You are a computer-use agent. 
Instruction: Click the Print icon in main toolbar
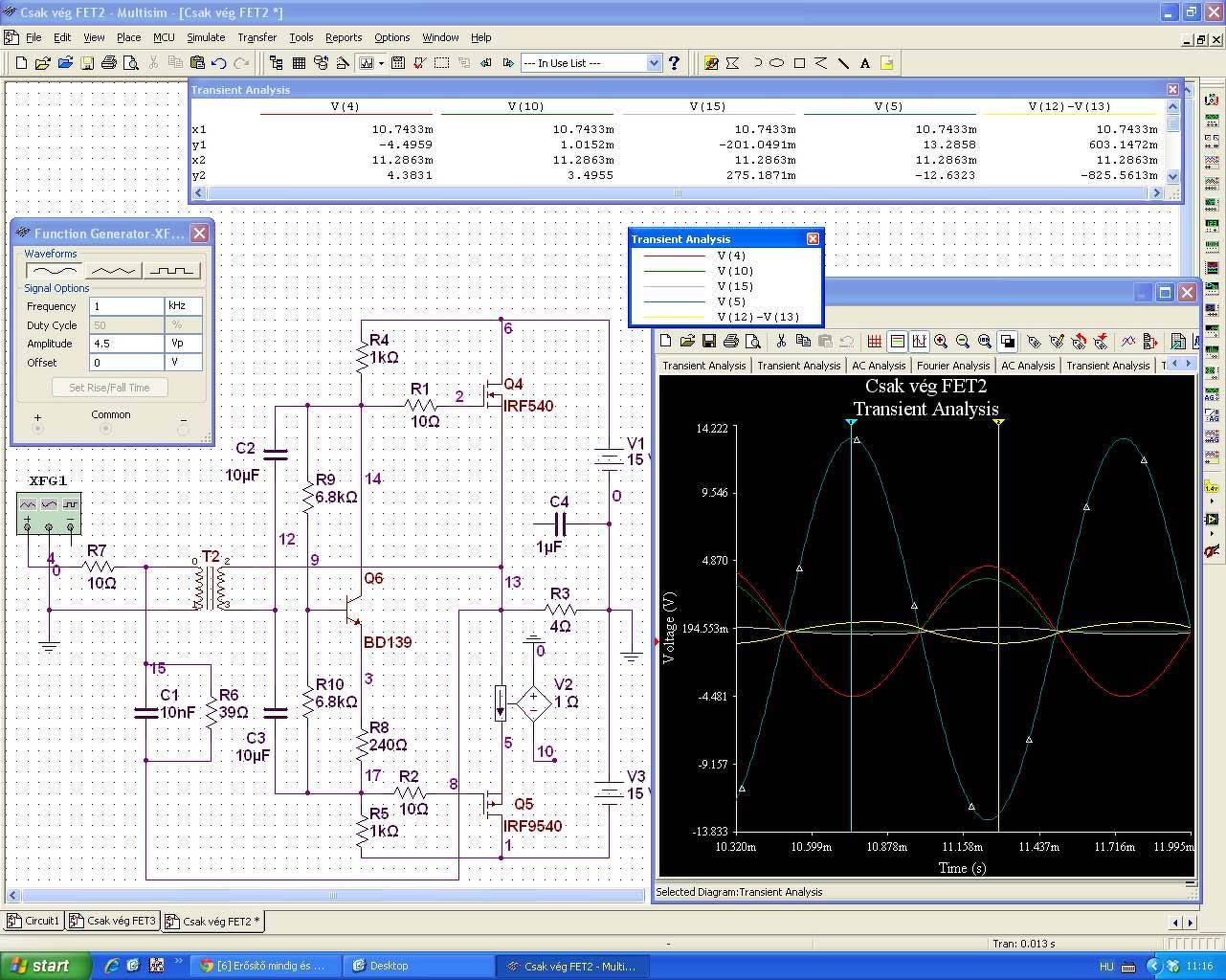pos(108,63)
